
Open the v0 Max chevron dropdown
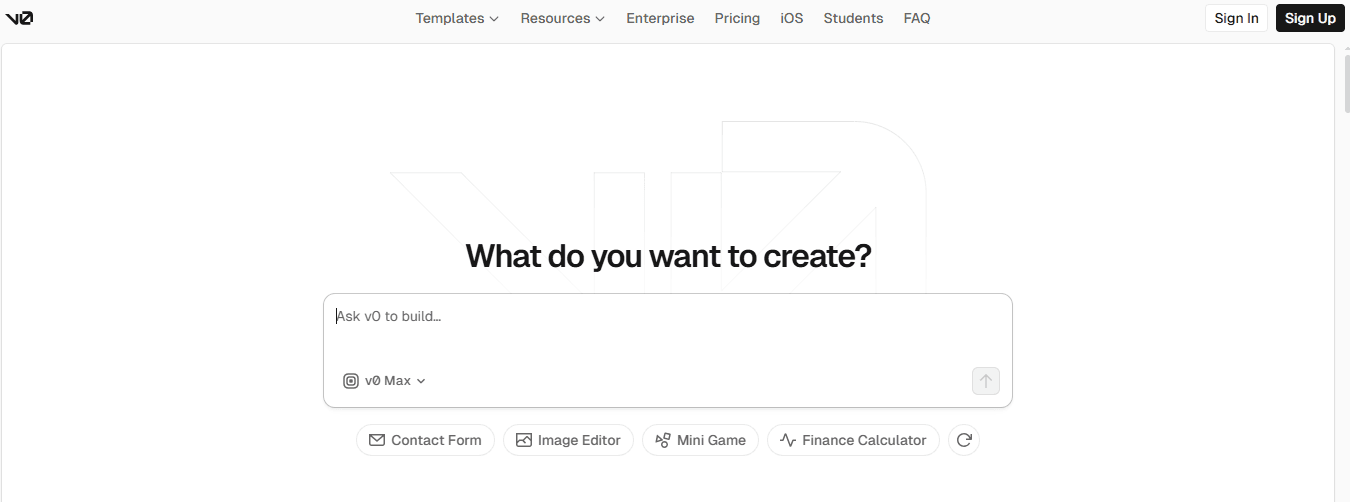pos(421,381)
